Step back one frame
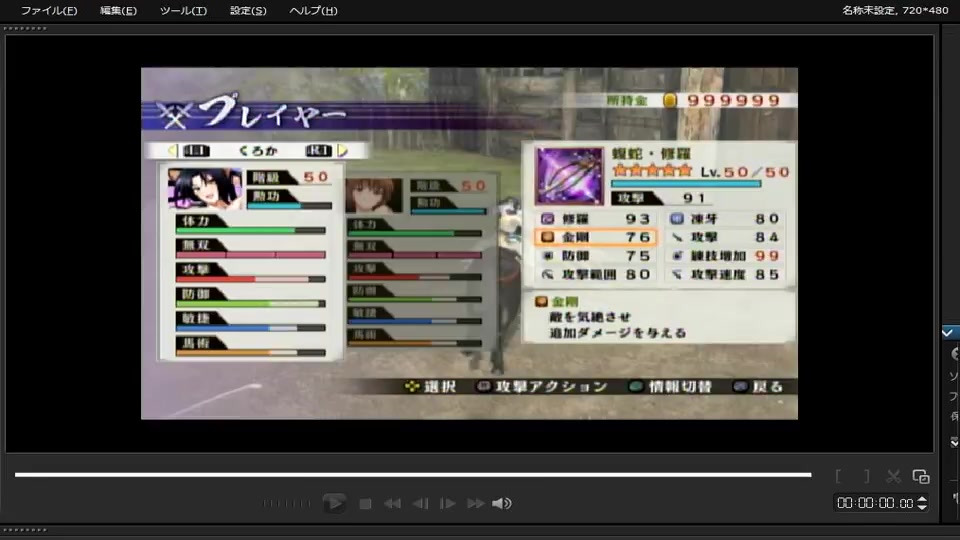960x540 pixels. [x=420, y=504]
